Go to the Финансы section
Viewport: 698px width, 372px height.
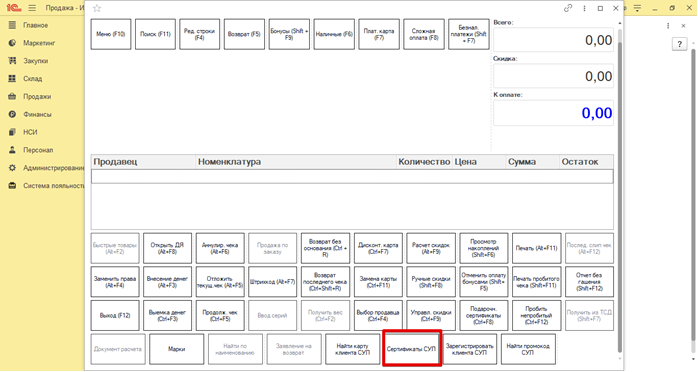[37, 114]
